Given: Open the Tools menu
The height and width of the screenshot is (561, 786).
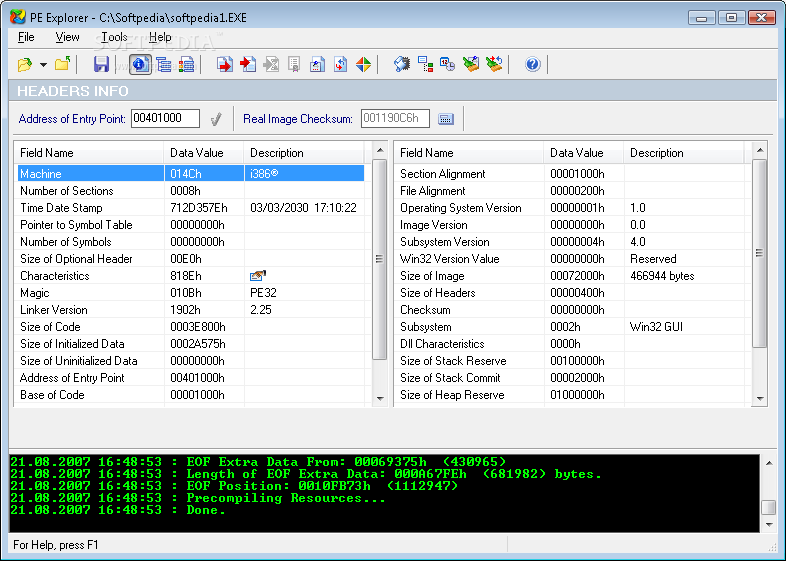Looking at the screenshot, I should pyautogui.click(x=114, y=37).
